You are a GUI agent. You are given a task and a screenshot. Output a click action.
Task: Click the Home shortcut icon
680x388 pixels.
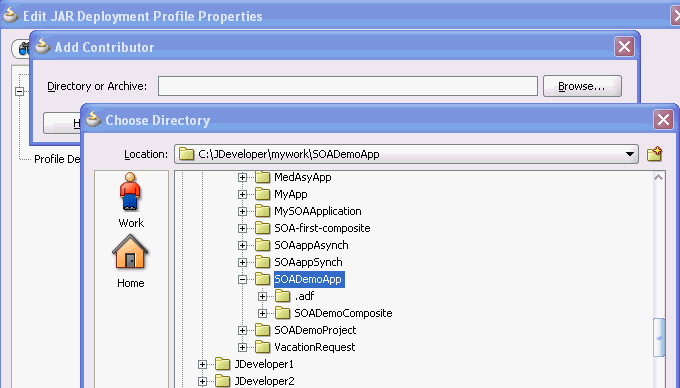pyautogui.click(x=130, y=252)
